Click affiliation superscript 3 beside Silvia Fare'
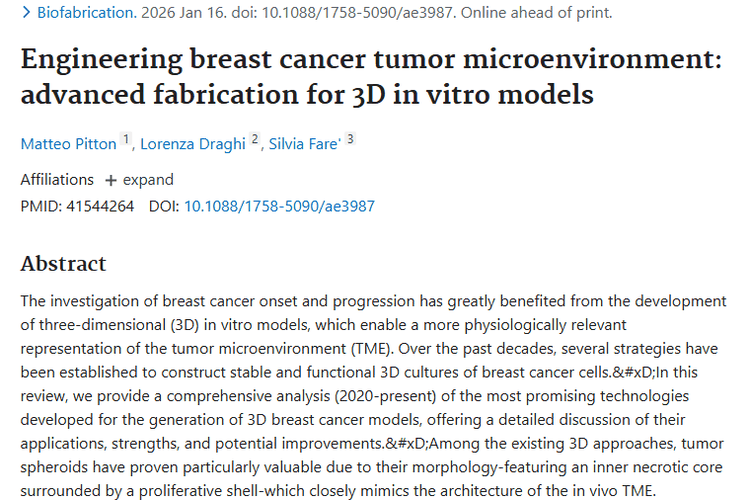Viewport: 750px width, 500px height. click(350, 140)
